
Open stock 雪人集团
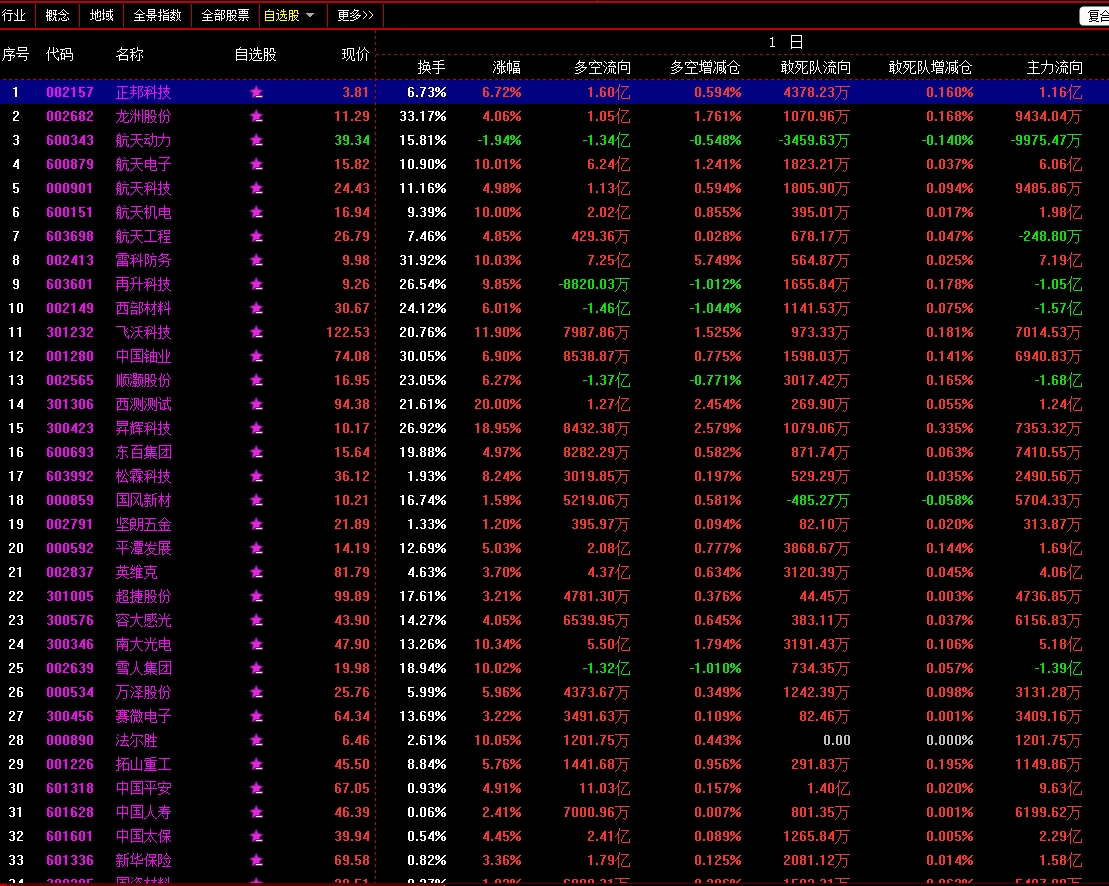(x=144, y=669)
